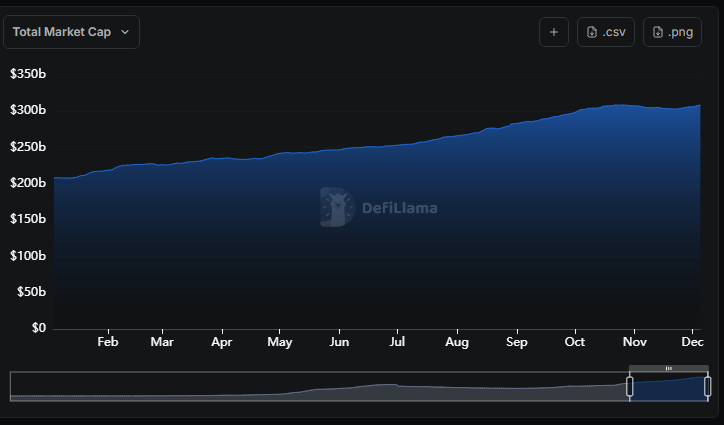Click the selected blue range in the chart navigator
The image size is (724, 425).
pyautogui.click(x=669, y=389)
